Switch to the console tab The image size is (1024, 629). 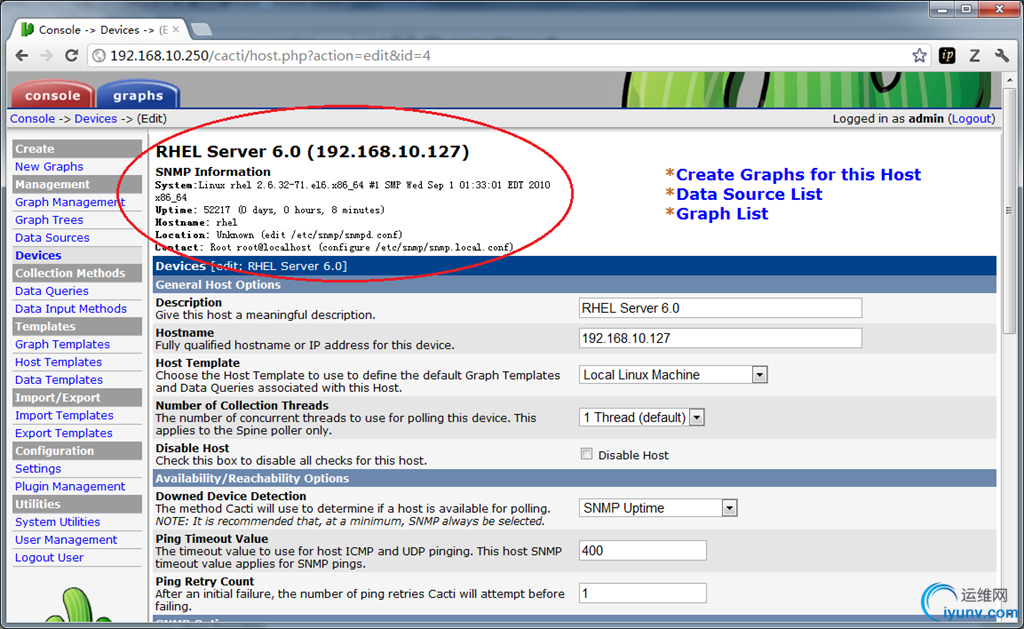[52, 95]
